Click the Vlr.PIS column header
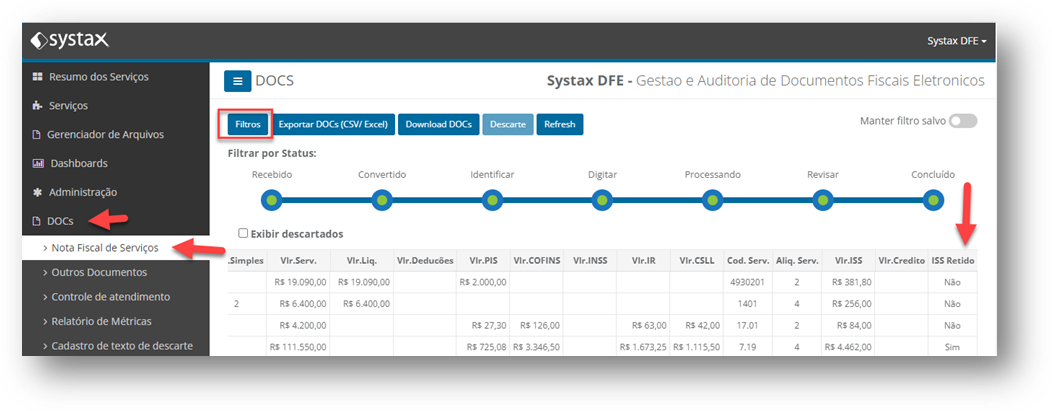The height and width of the screenshot is (411, 1052). [x=482, y=261]
